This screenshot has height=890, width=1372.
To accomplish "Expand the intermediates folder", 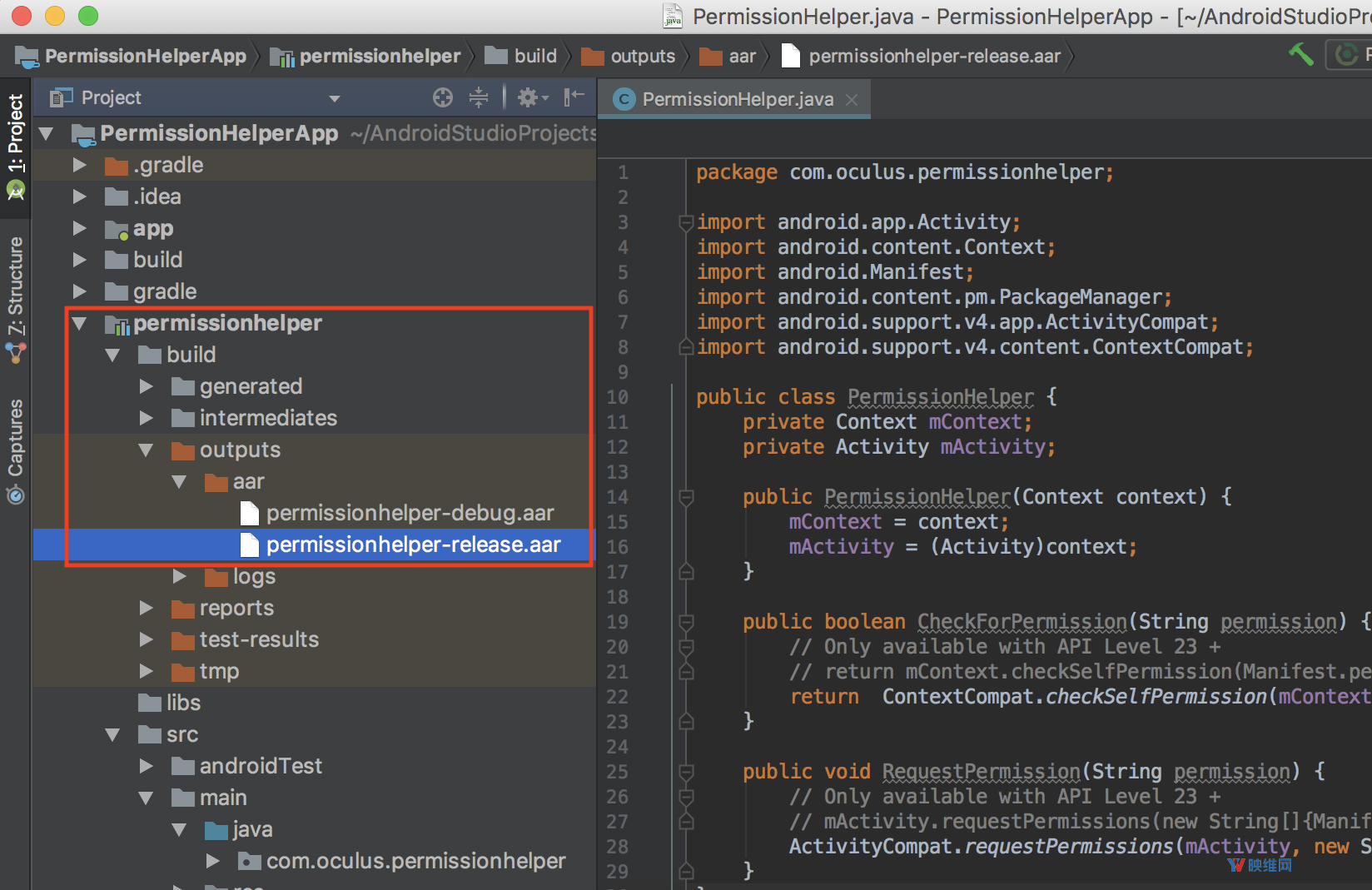I will click(147, 418).
